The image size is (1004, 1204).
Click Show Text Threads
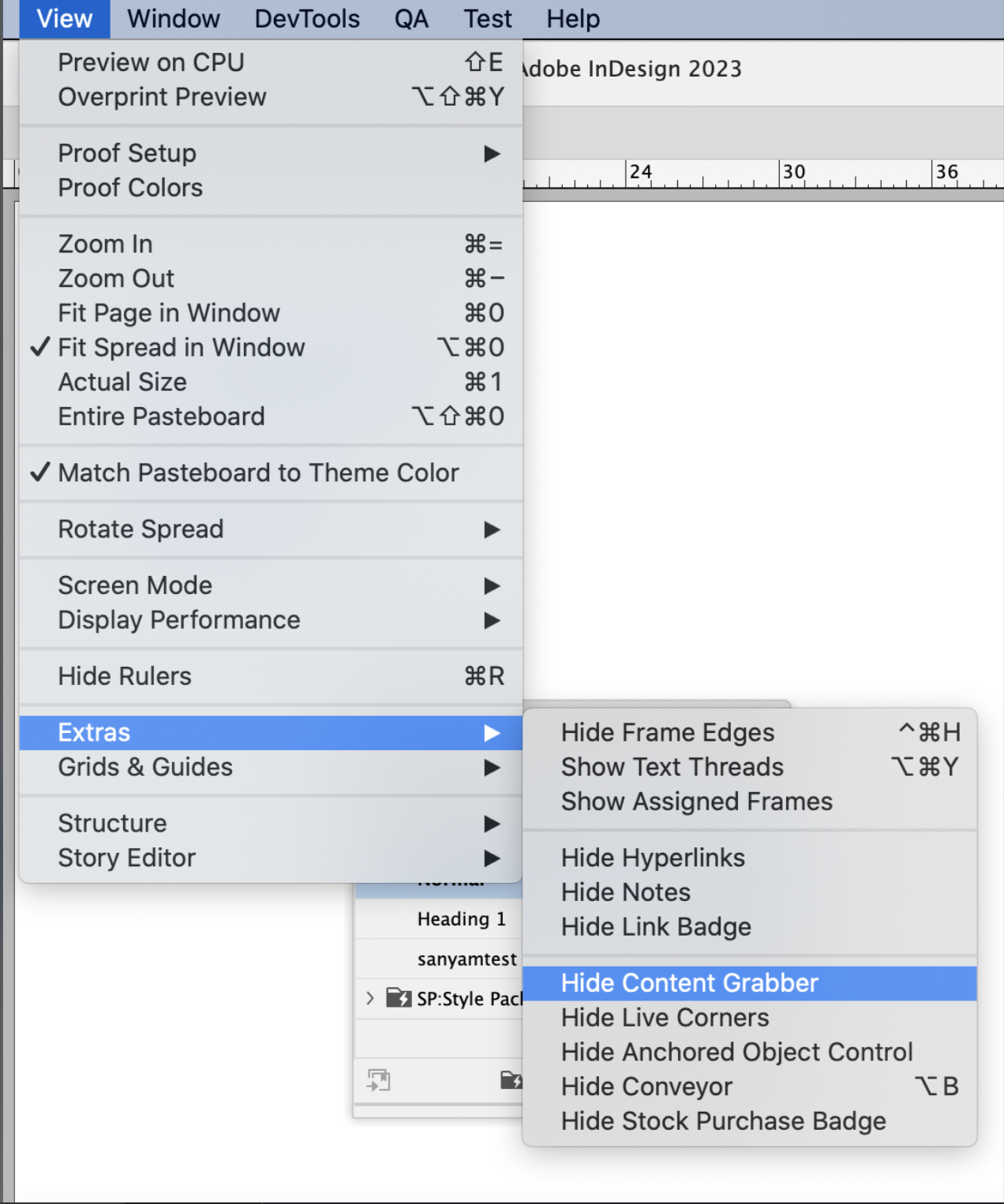pyautogui.click(x=672, y=766)
